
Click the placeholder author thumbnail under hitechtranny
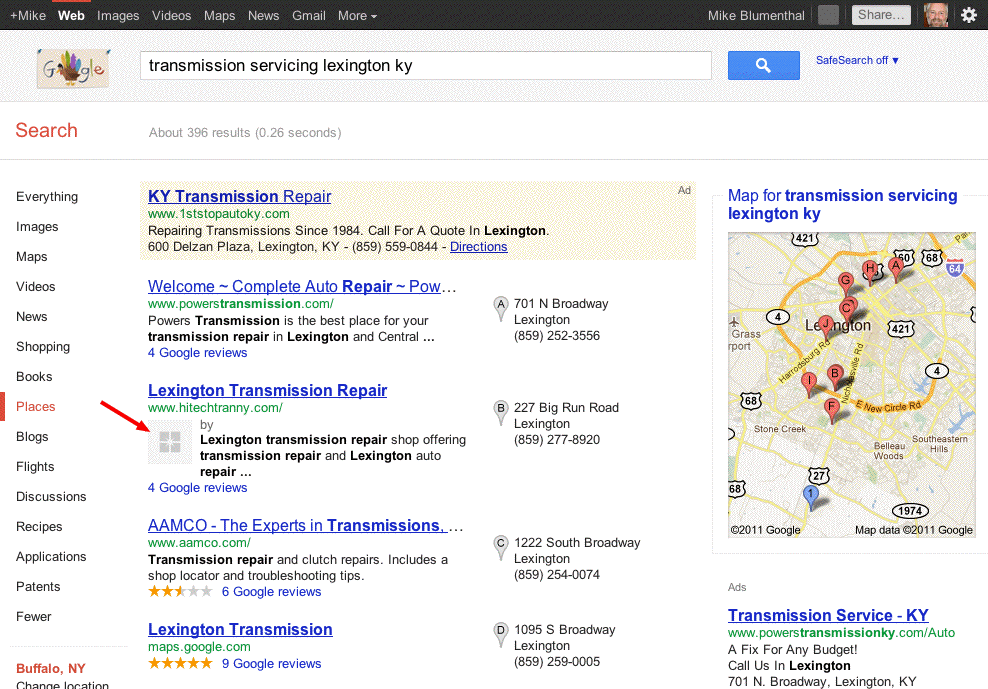click(170, 442)
